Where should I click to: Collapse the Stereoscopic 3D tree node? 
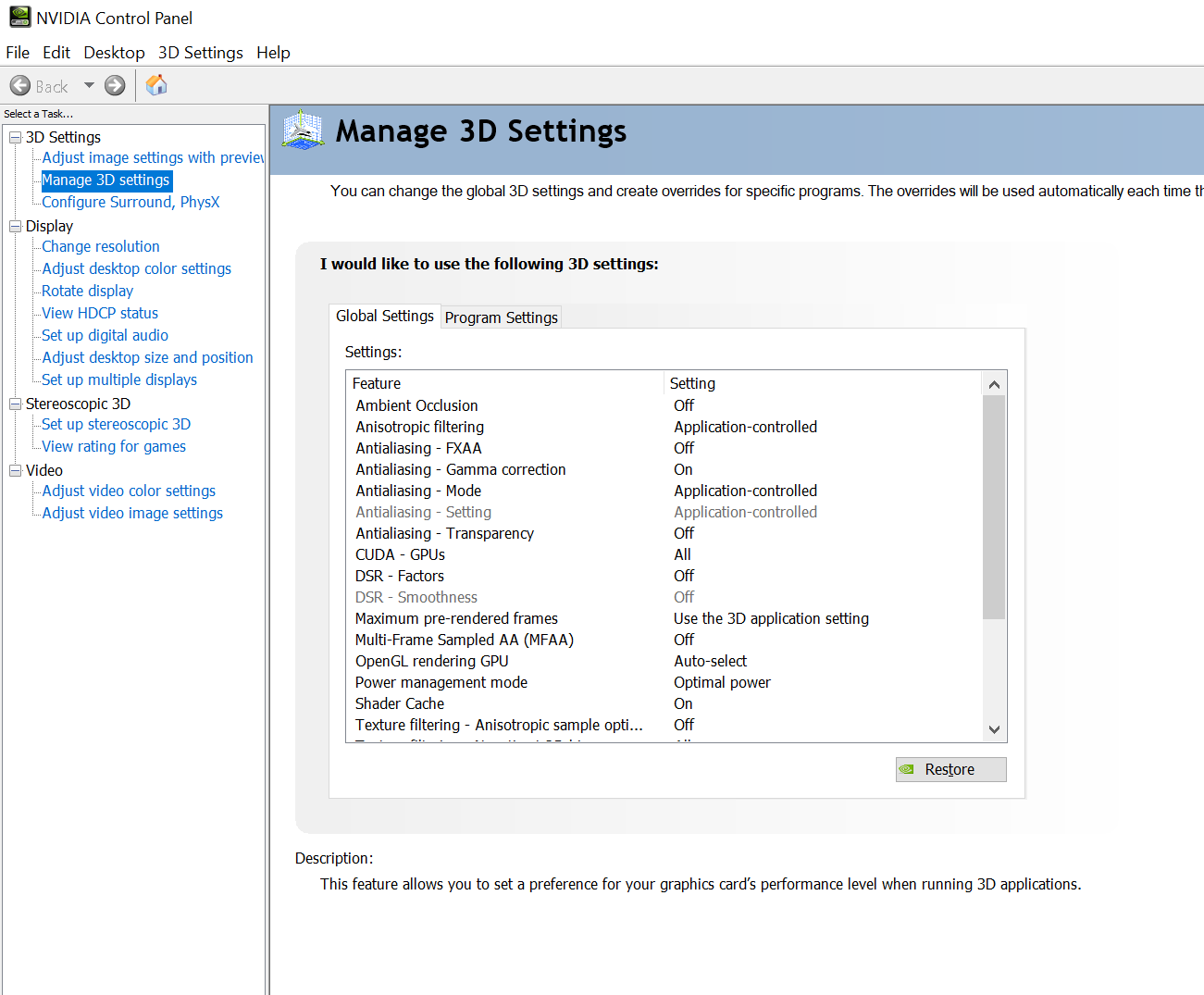(x=15, y=404)
